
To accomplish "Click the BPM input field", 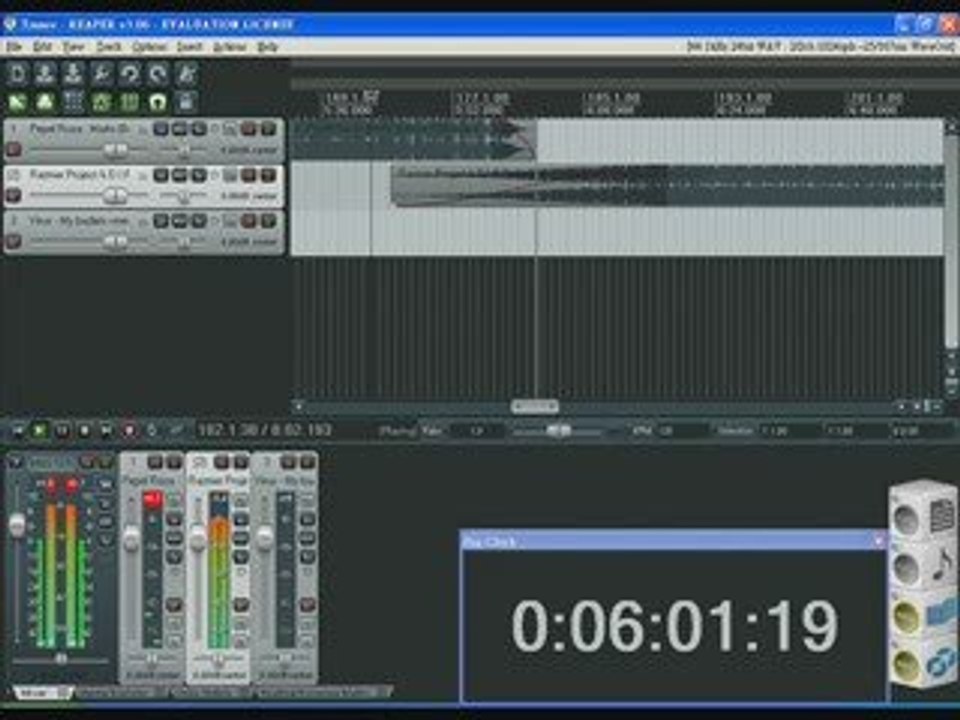I will pos(681,431).
